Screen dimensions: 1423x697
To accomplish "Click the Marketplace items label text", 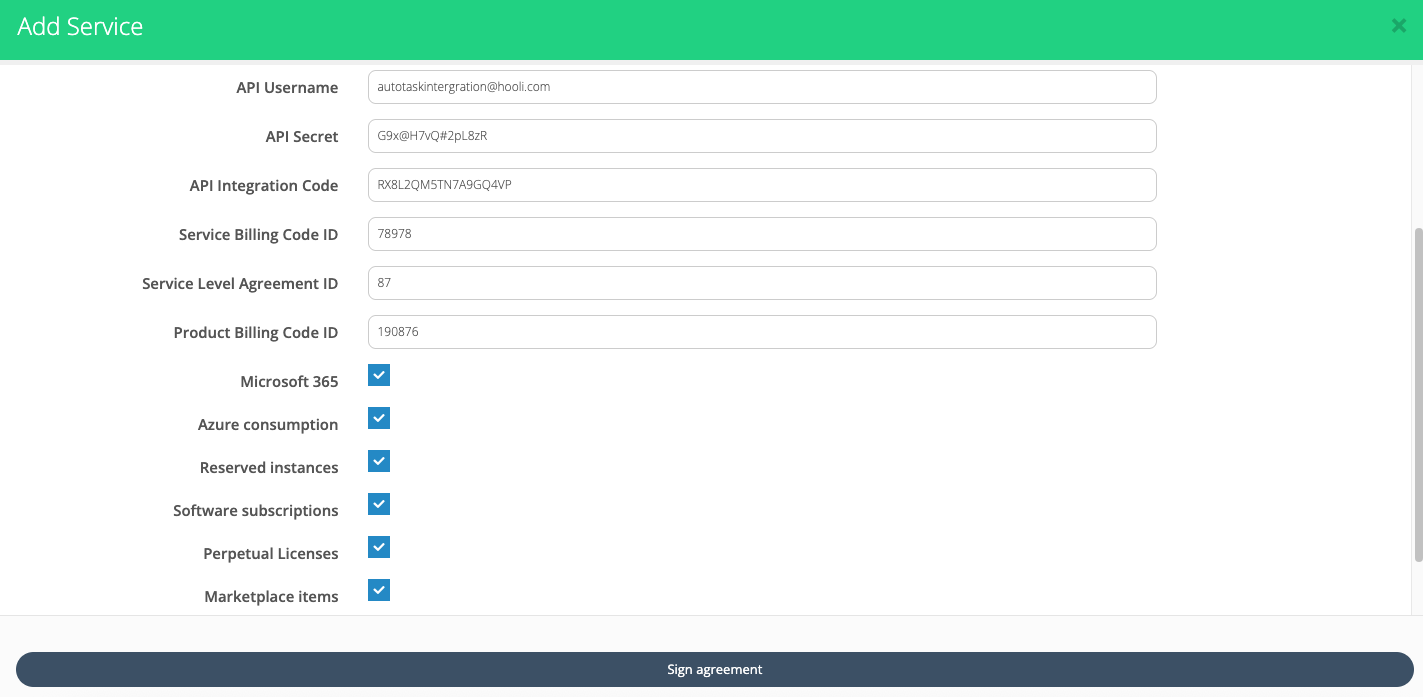I will click(271, 597).
